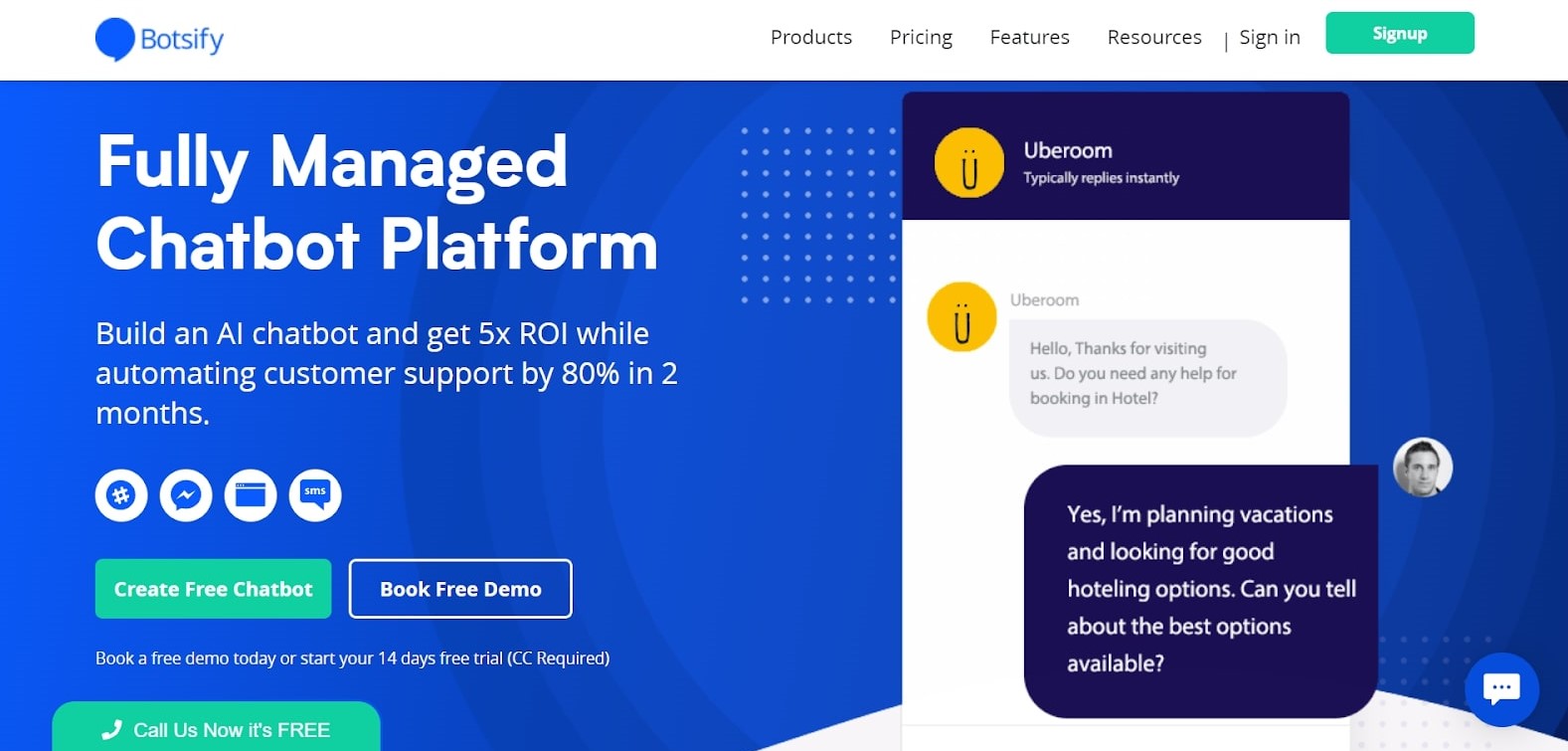Click the SMS channel icon
Image resolution: width=1568 pixels, height=751 pixels.
point(315,494)
